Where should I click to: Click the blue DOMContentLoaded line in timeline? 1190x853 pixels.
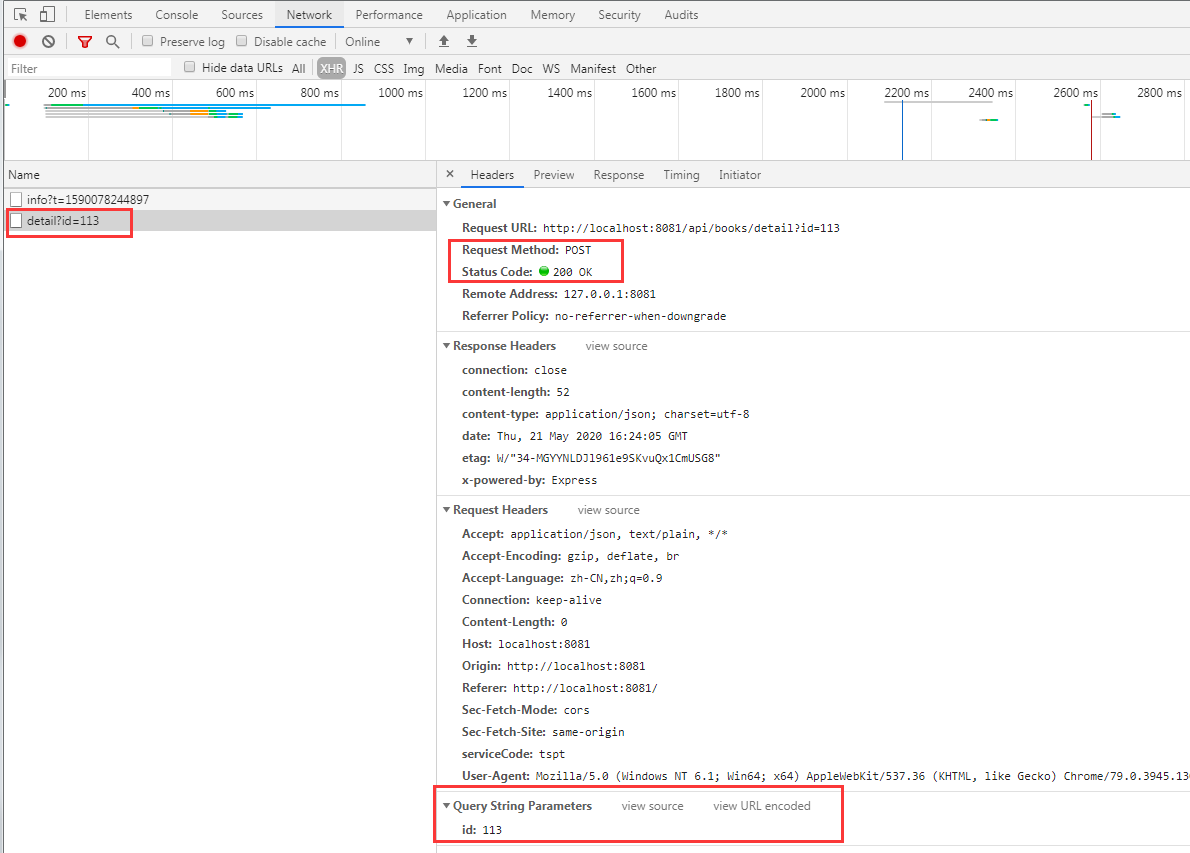coord(902,129)
